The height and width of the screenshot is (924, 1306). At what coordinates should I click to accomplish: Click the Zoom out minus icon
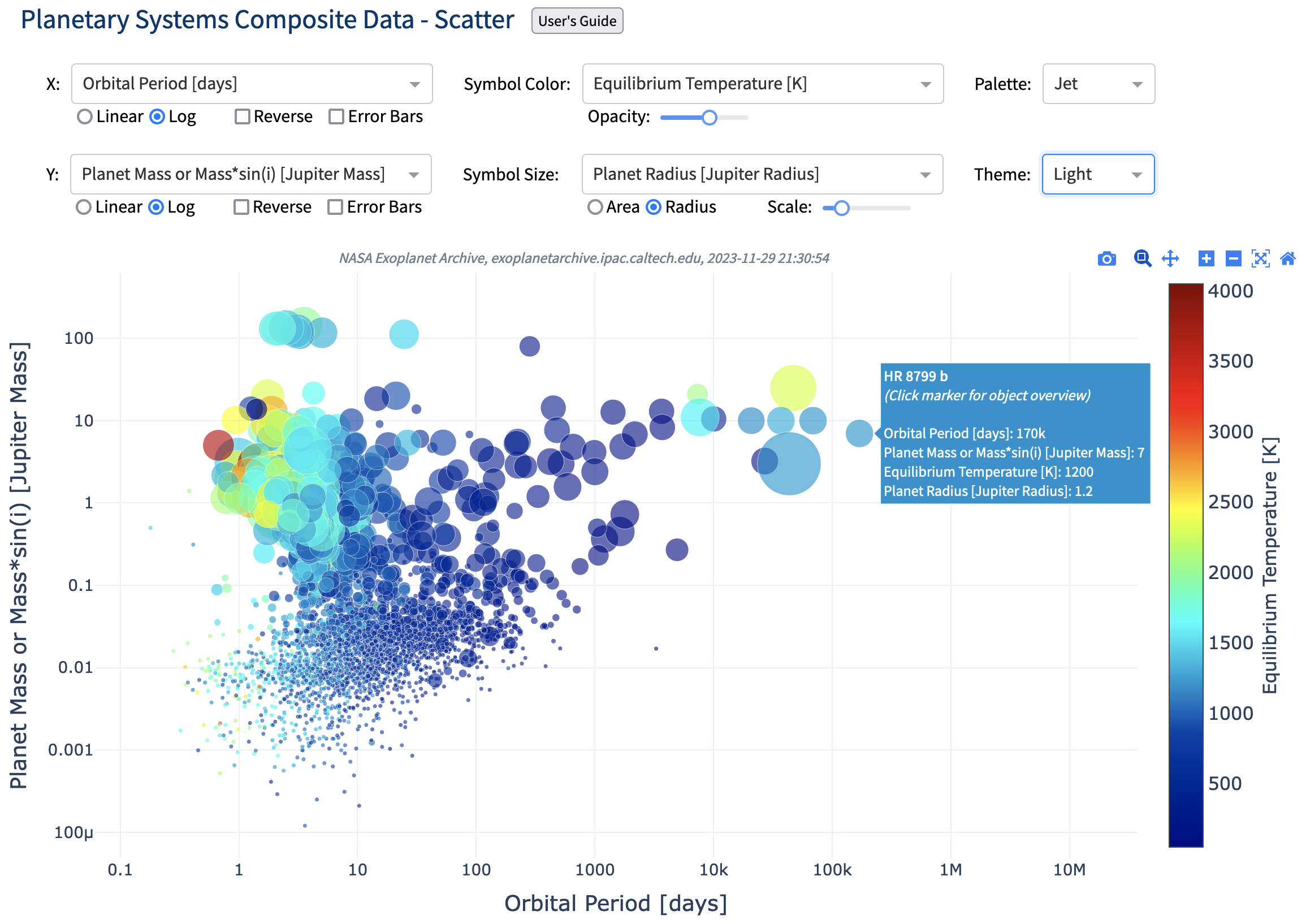click(x=1233, y=259)
